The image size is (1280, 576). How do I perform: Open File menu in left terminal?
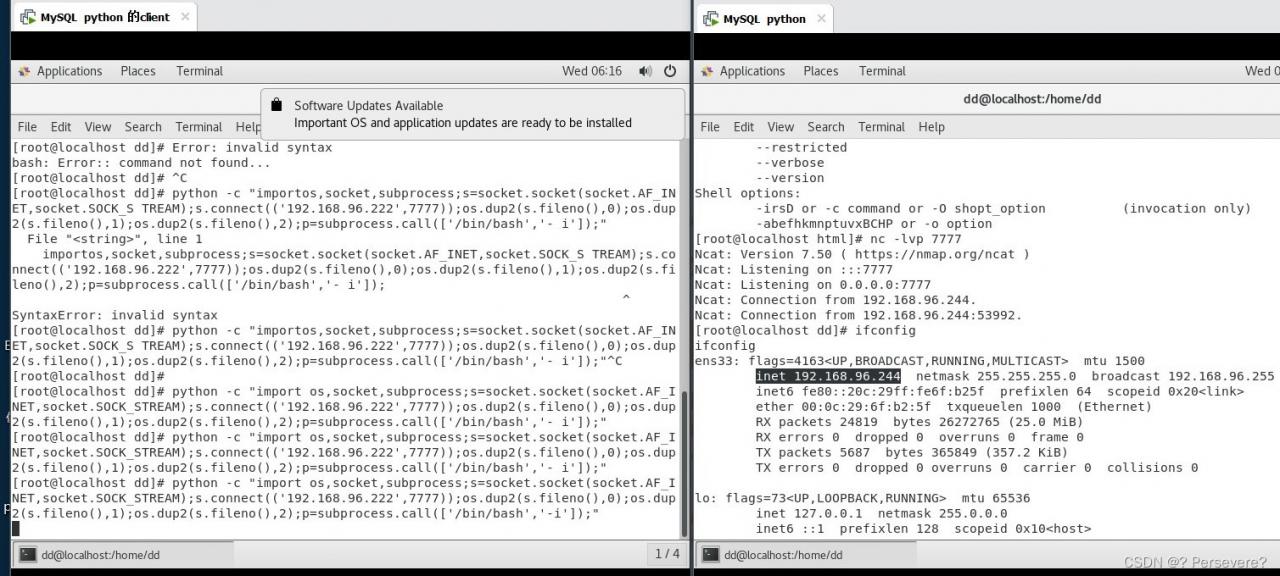click(27, 127)
